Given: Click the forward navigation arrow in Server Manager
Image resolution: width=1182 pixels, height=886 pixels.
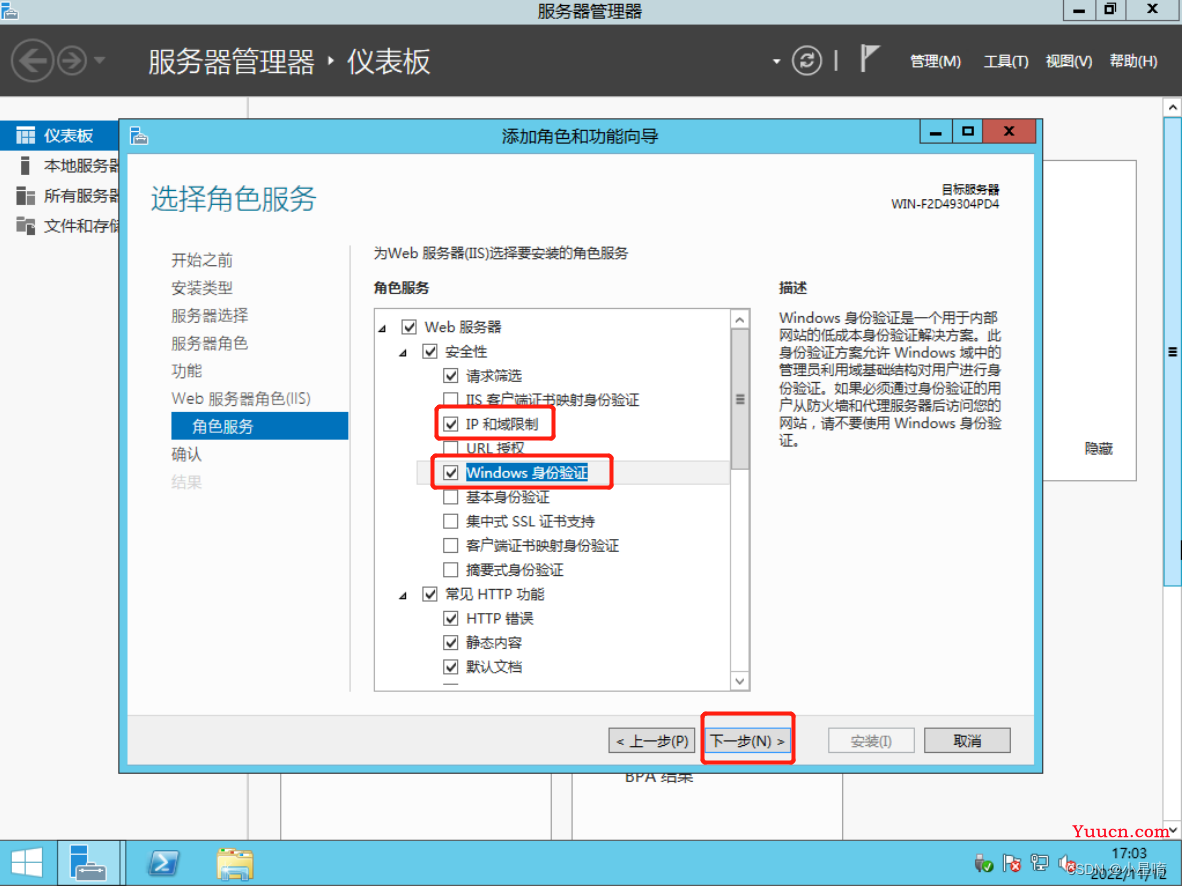Looking at the screenshot, I should tap(72, 60).
